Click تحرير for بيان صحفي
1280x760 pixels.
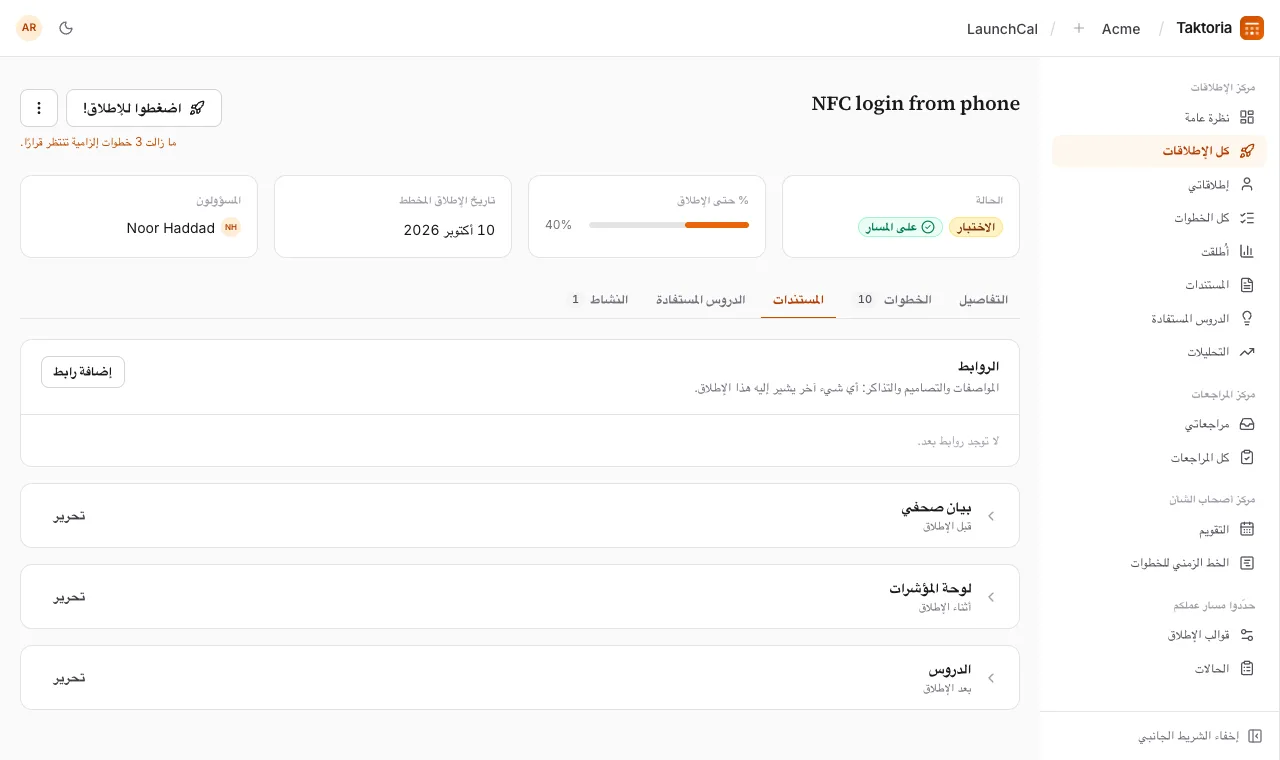[x=70, y=516]
